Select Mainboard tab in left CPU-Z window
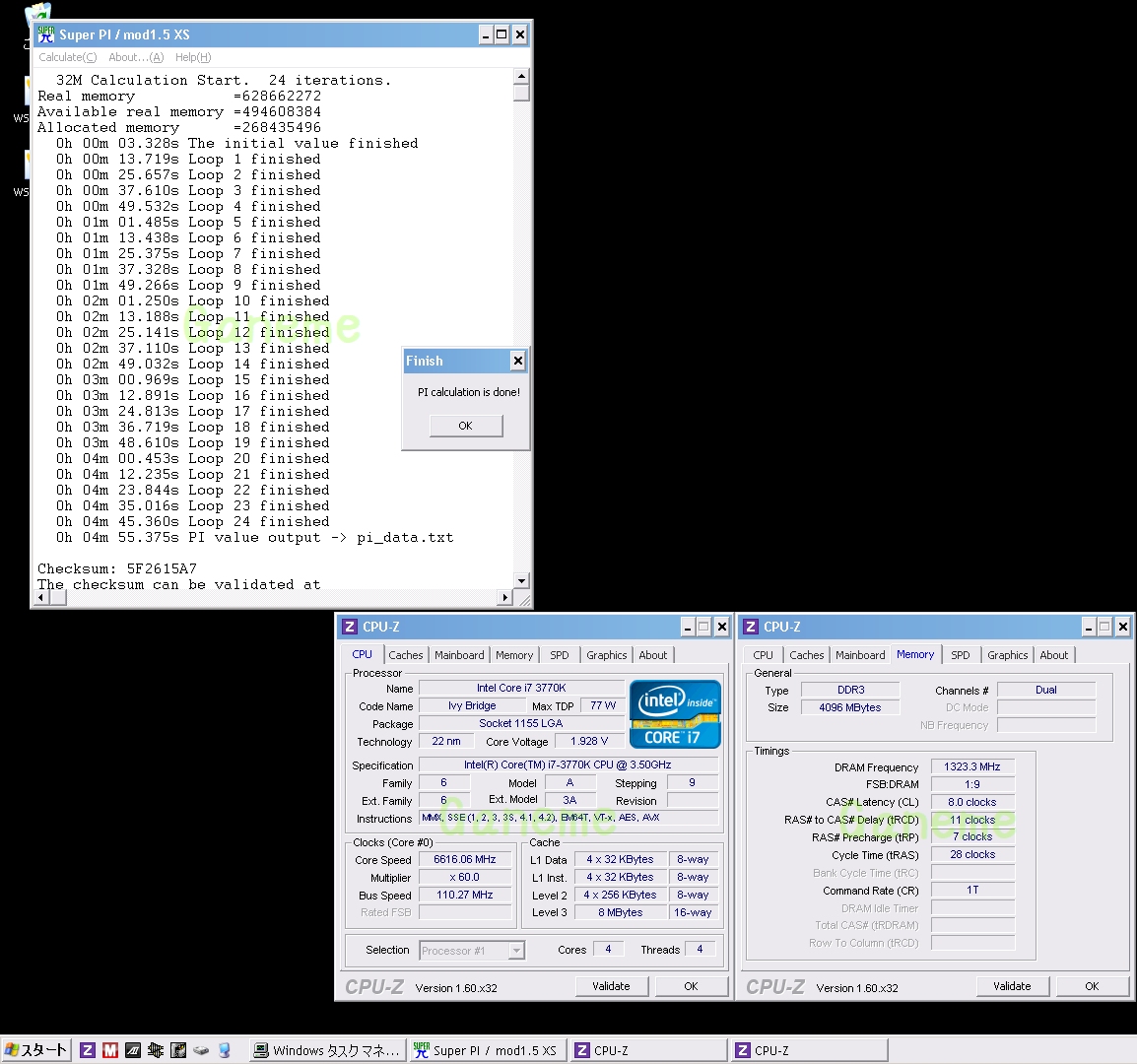The height and width of the screenshot is (1064, 1137). pyautogui.click(x=459, y=655)
